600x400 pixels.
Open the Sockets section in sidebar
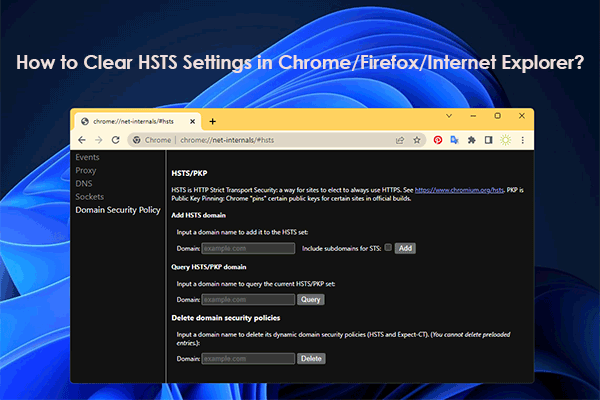90,197
